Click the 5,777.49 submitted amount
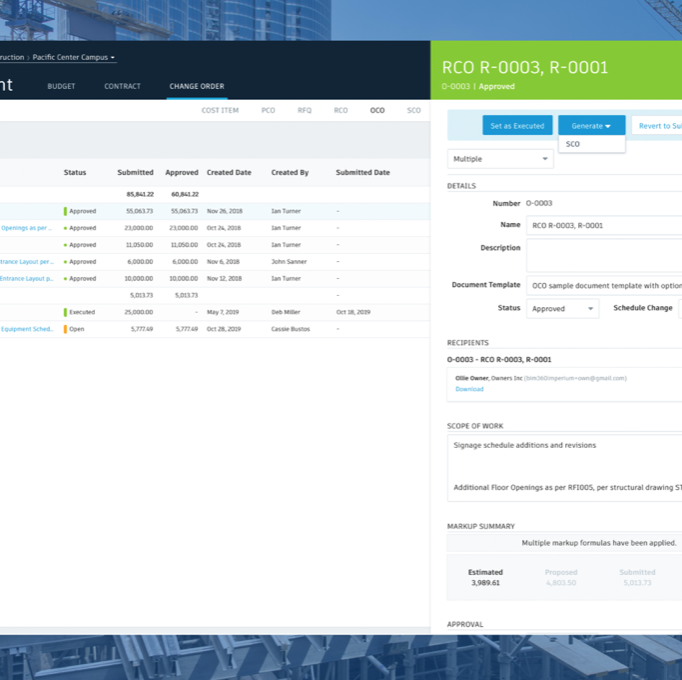 tap(142, 329)
